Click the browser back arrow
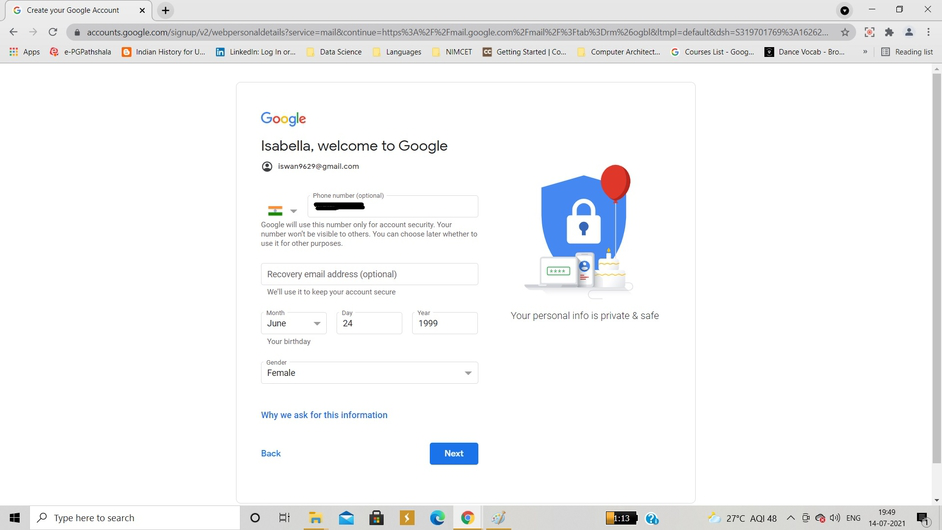Image resolution: width=942 pixels, height=530 pixels. (13, 32)
